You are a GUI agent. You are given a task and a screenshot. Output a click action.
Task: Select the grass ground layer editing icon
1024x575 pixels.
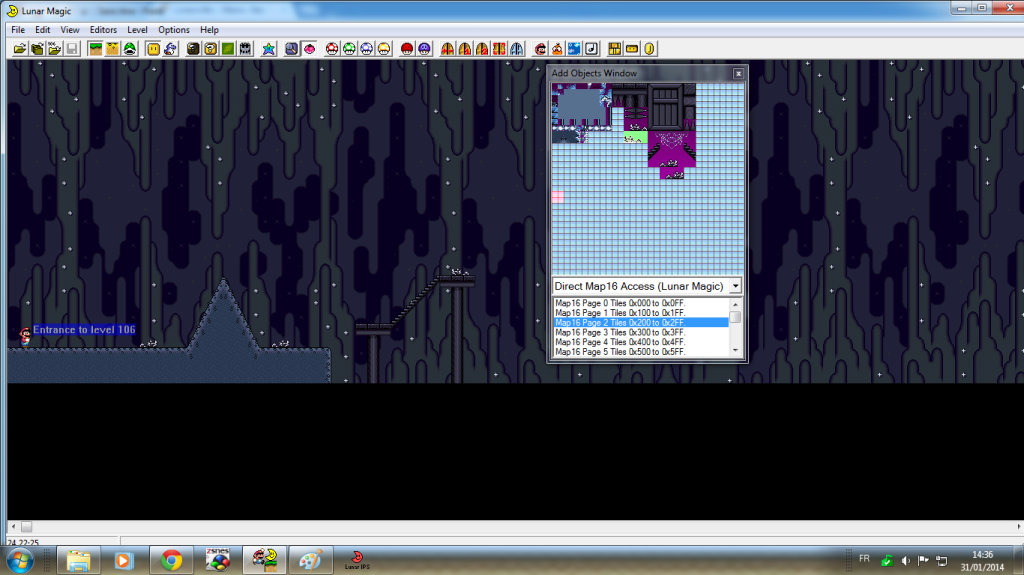pos(95,49)
